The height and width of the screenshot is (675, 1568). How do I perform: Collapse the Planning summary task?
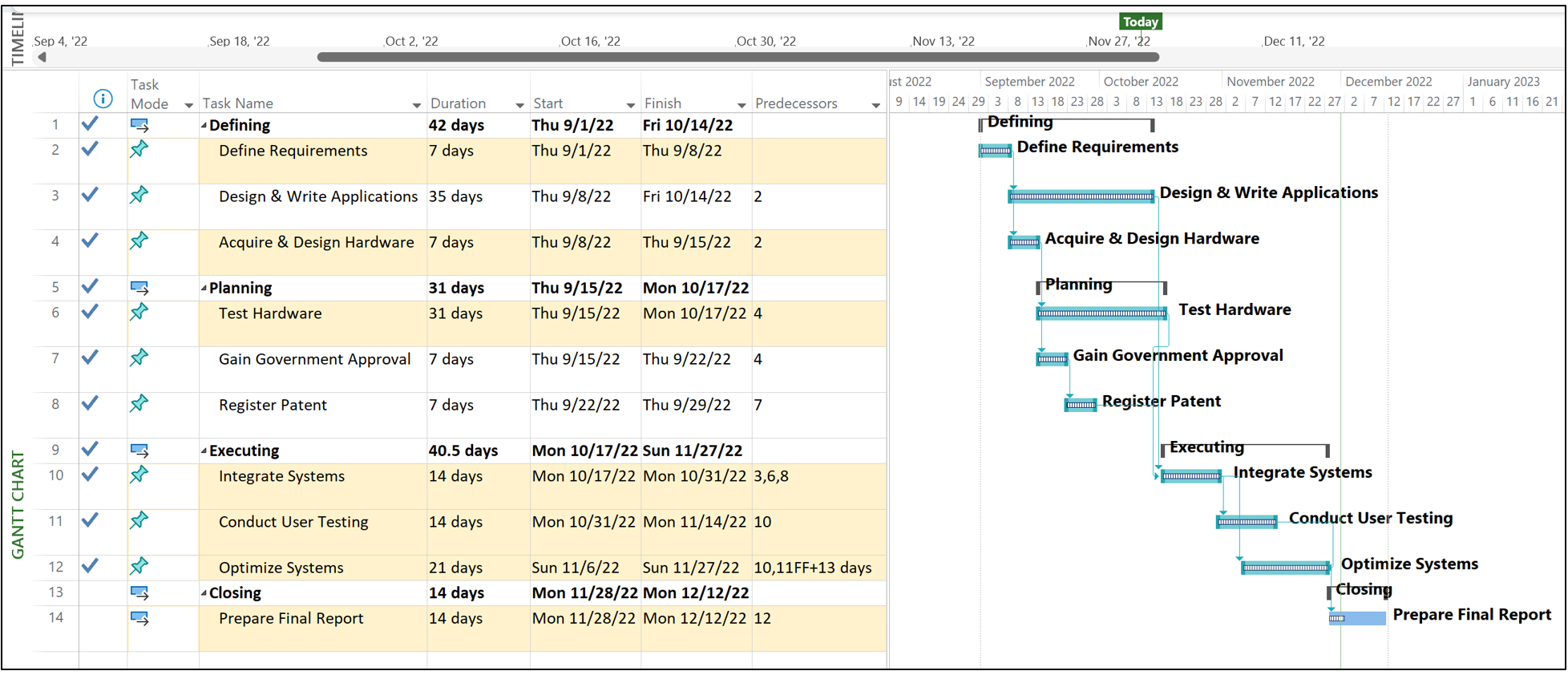tap(204, 289)
